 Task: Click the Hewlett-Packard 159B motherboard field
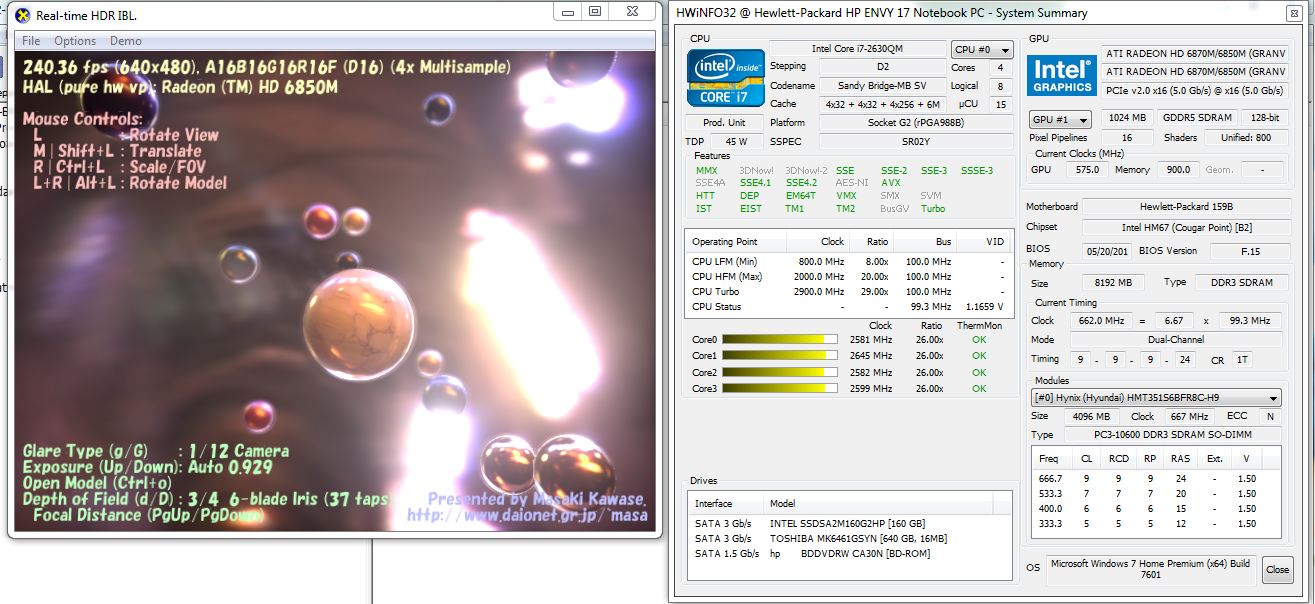click(1185, 207)
